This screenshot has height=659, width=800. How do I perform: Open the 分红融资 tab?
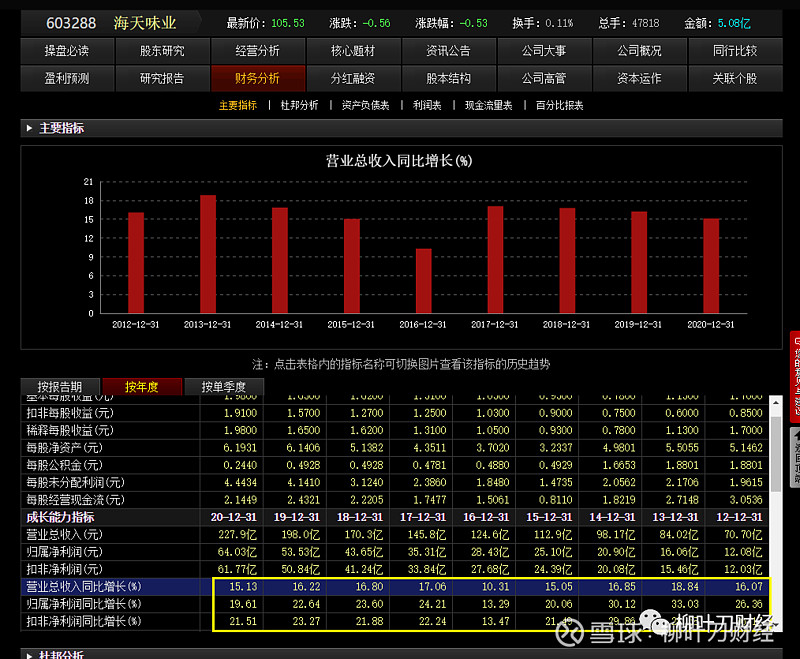(x=353, y=79)
